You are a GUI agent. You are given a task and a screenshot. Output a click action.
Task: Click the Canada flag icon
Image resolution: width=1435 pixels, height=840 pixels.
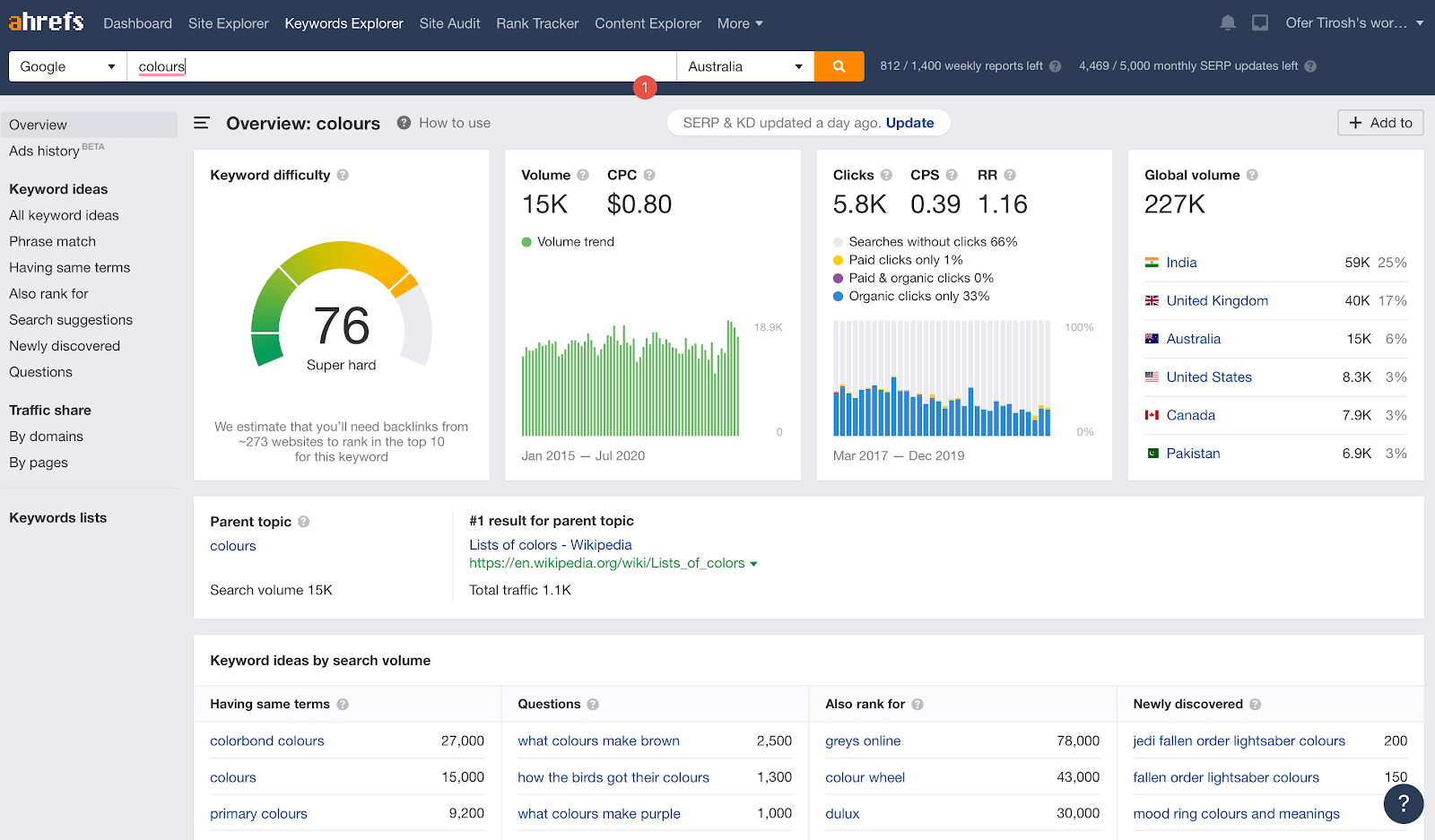[1152, 415]
